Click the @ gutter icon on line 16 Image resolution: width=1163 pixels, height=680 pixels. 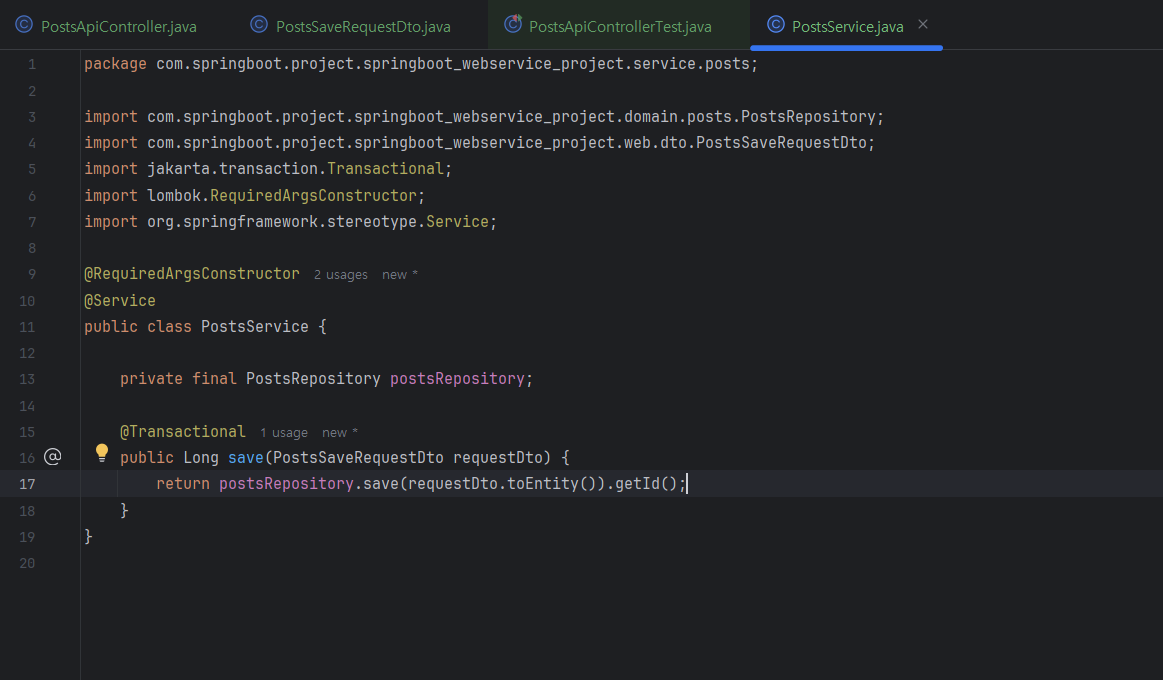(53, 457)
